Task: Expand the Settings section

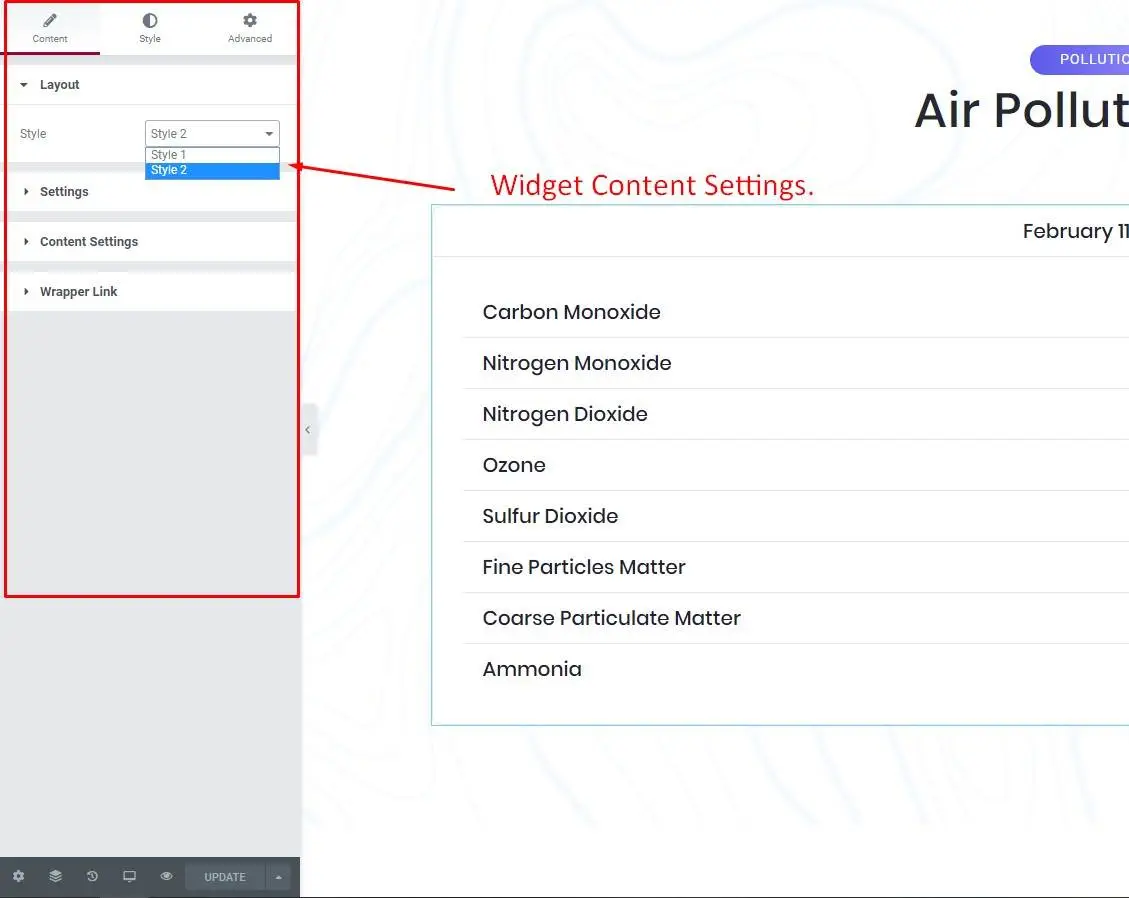Action: pyautogui.click(x=151, y=192)
